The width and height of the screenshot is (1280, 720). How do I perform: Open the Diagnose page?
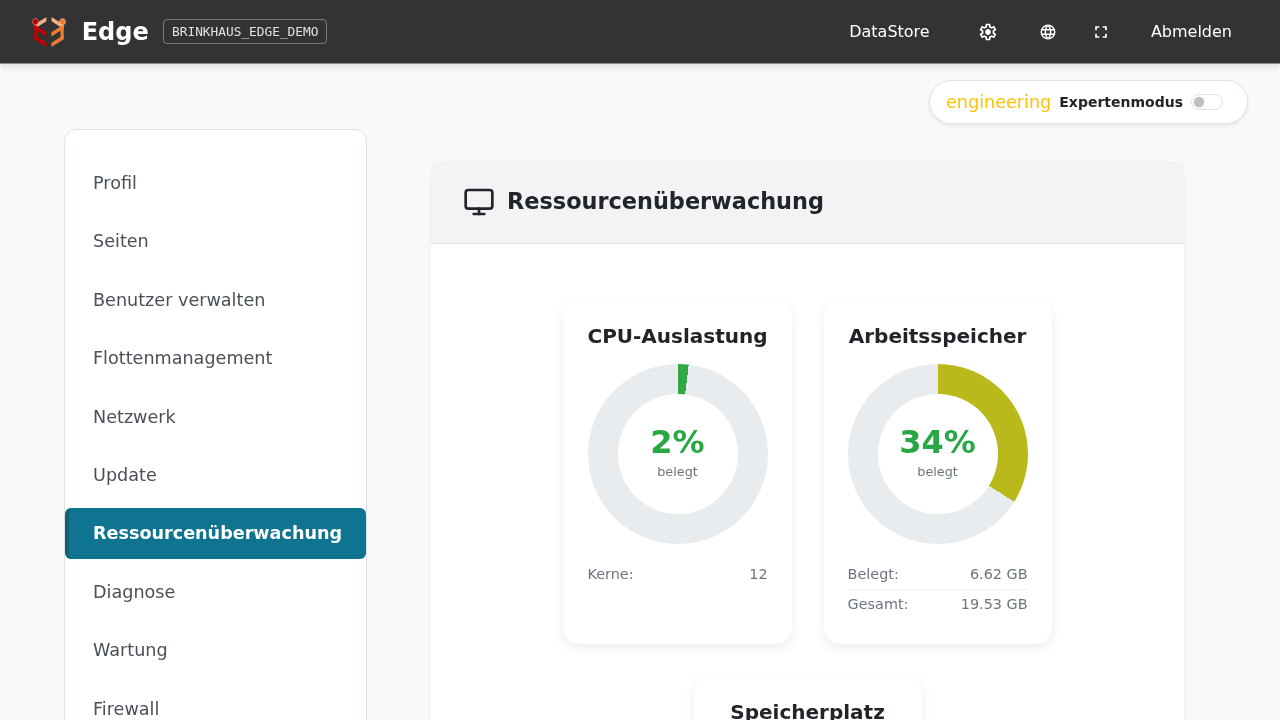pyautogui.click(x=215, y=592)
